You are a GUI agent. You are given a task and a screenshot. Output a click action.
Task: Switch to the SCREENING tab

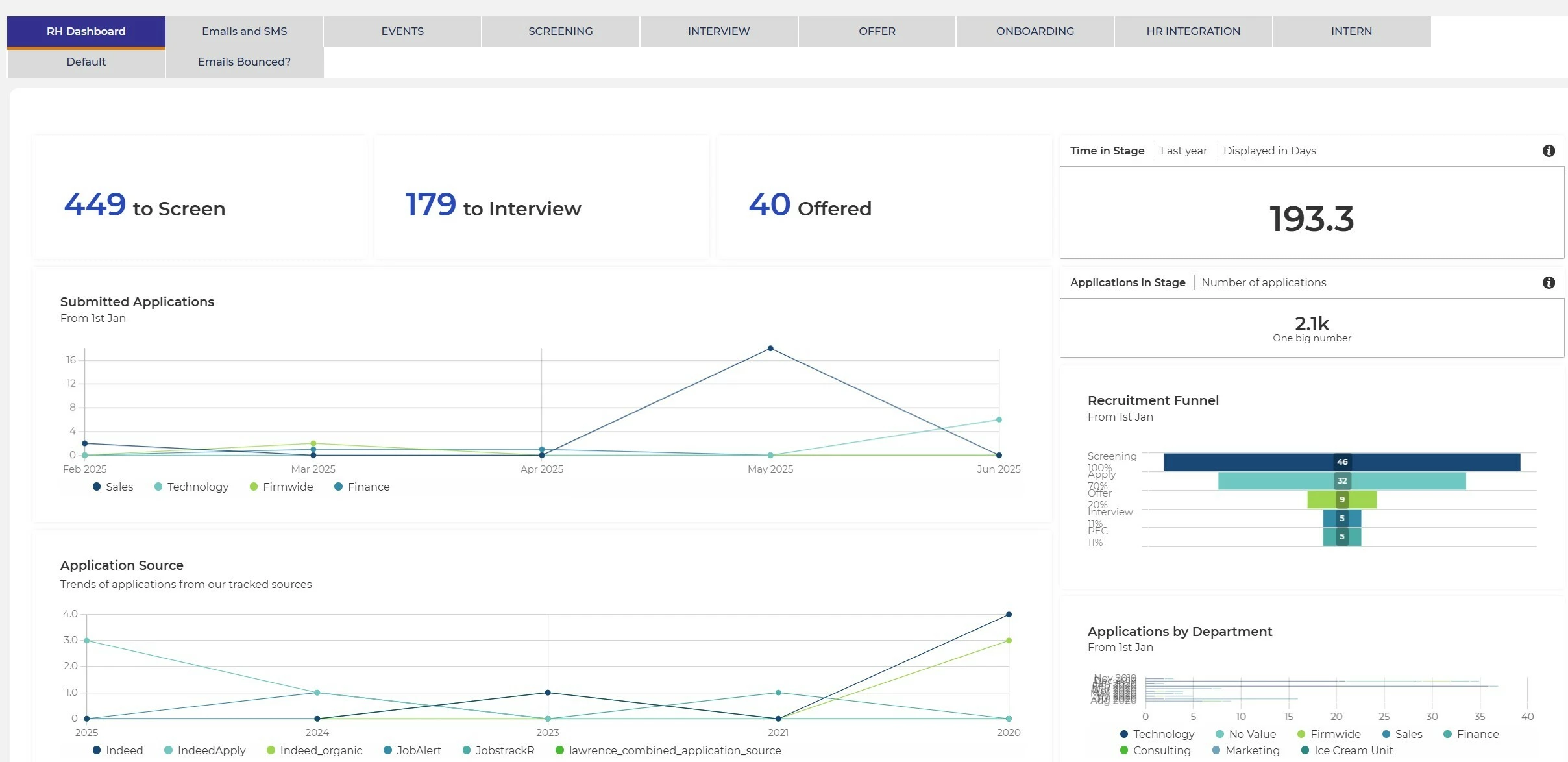(560, 31)
